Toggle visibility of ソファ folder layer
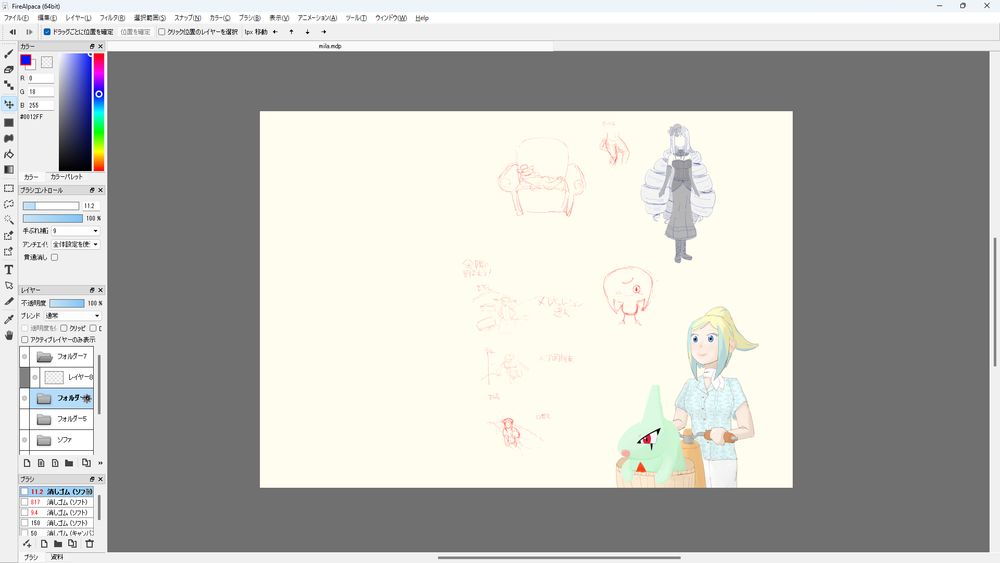This screenshot has height=563, width=1000. [24, 440]
